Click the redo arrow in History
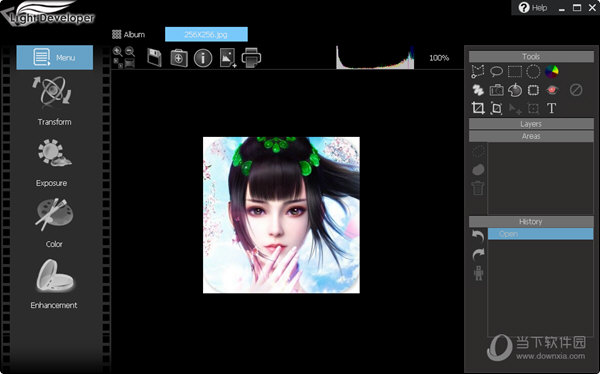Image resolution: width=600 pixels, height=374 pixels. [x=478, y=254]
